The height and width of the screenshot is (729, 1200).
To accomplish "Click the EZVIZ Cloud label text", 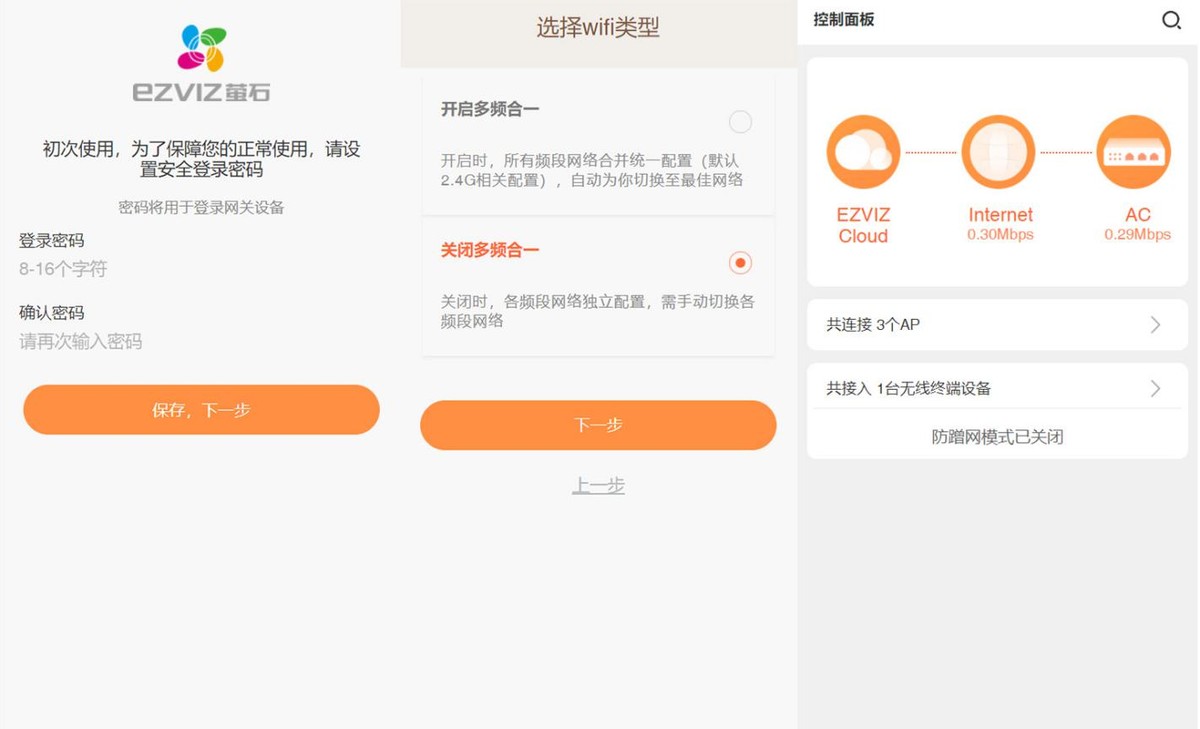I will (x=863, y=225).
